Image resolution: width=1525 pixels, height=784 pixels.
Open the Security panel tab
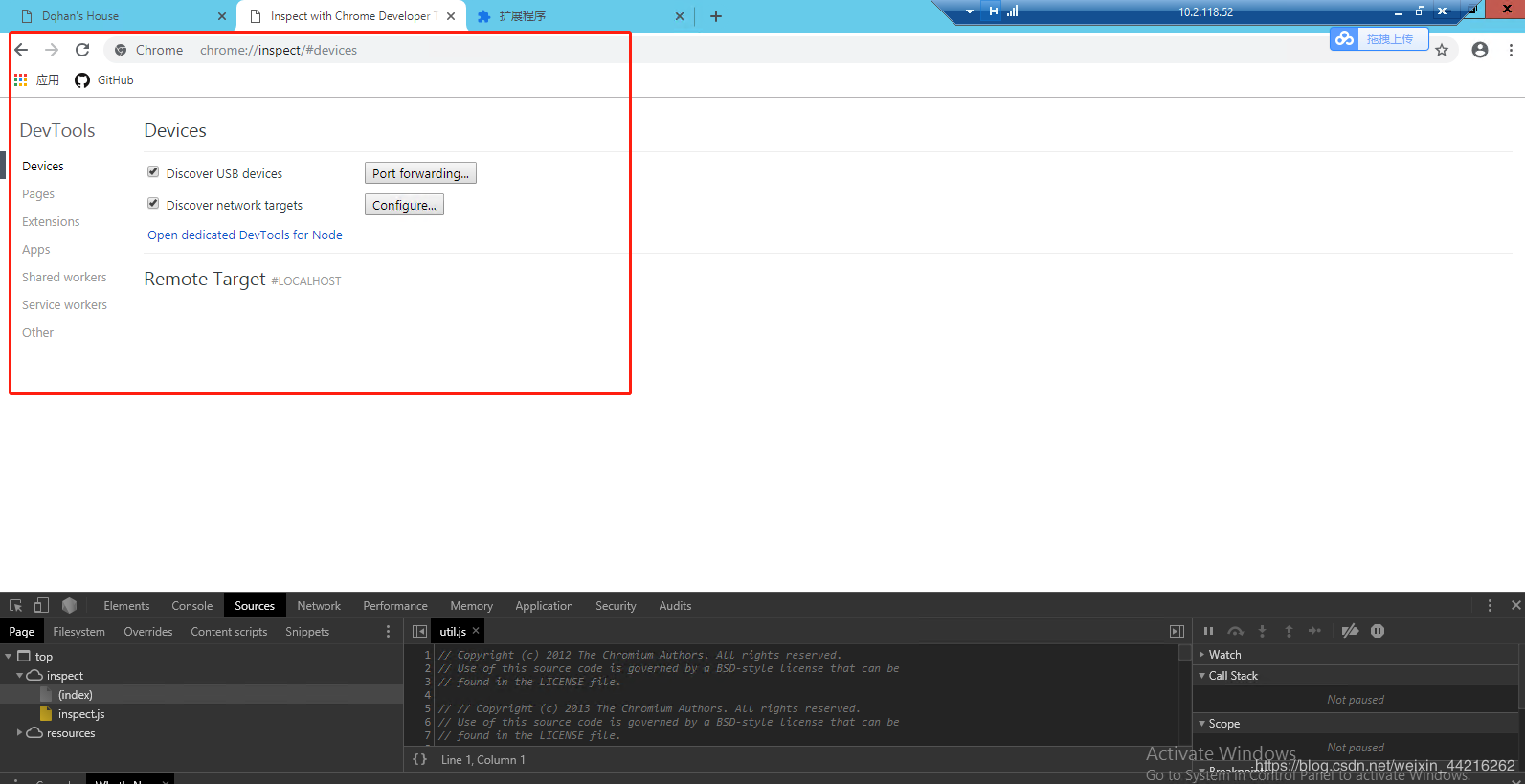coord(616,606)
